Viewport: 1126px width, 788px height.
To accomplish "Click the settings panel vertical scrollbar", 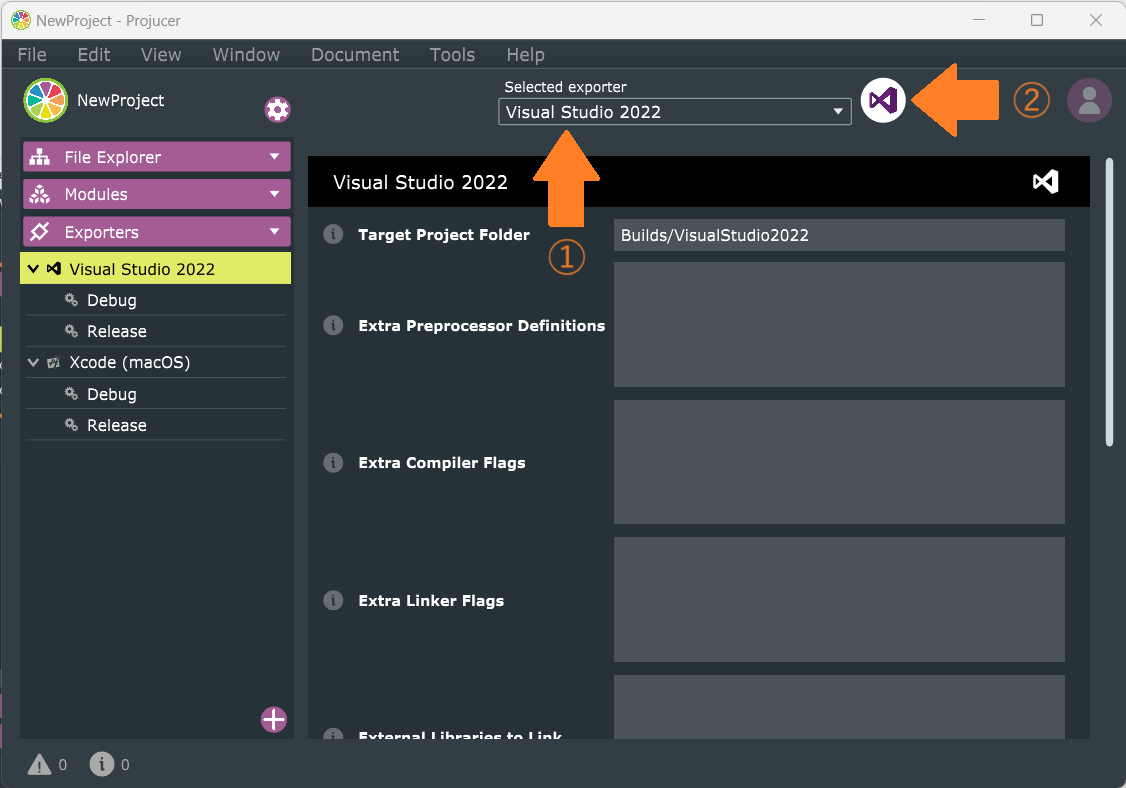I will tap(1109, 302).
